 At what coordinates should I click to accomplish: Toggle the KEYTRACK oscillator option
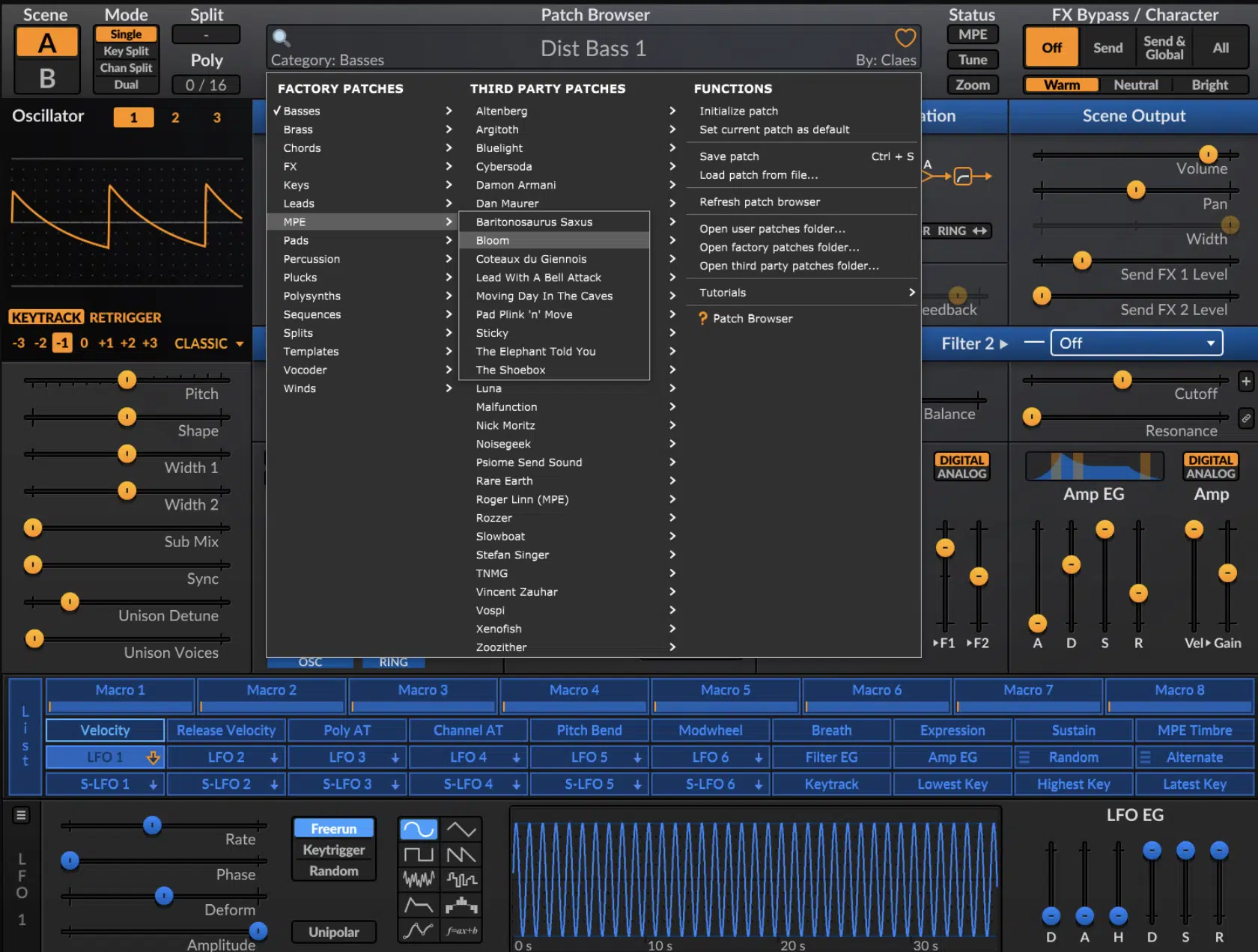(46, 317)
